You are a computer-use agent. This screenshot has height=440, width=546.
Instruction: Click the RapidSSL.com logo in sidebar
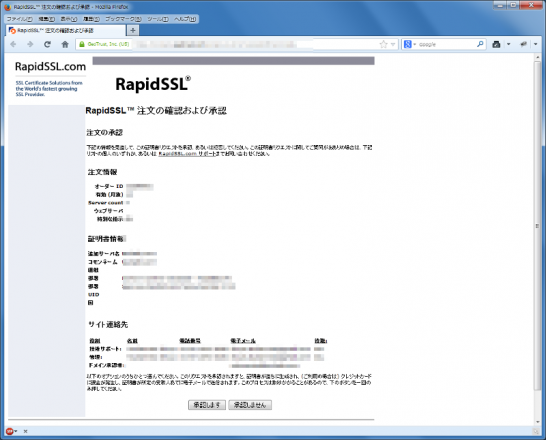(x=50, y=66)
